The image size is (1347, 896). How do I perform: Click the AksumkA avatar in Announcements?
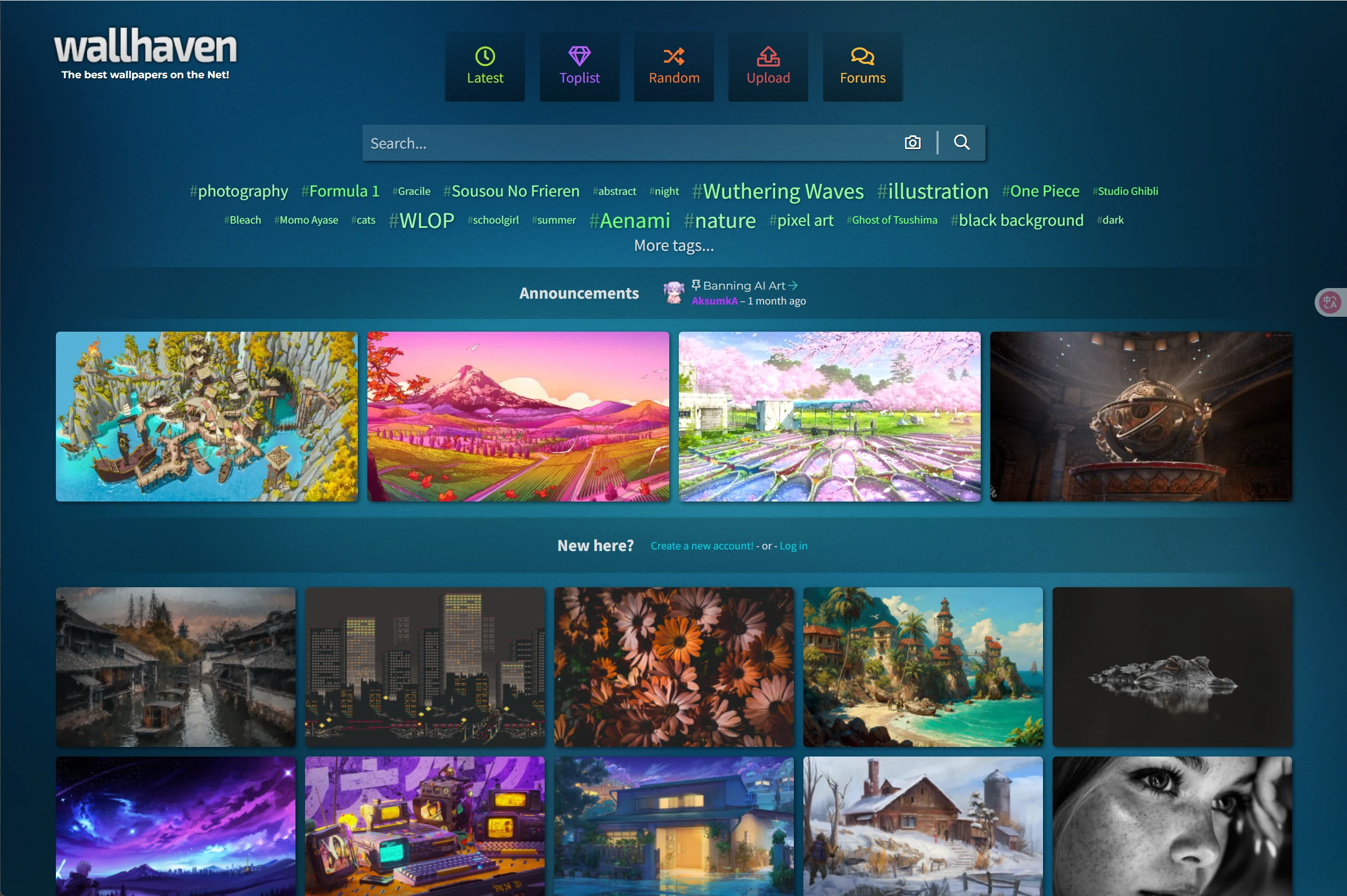(674, 293)
